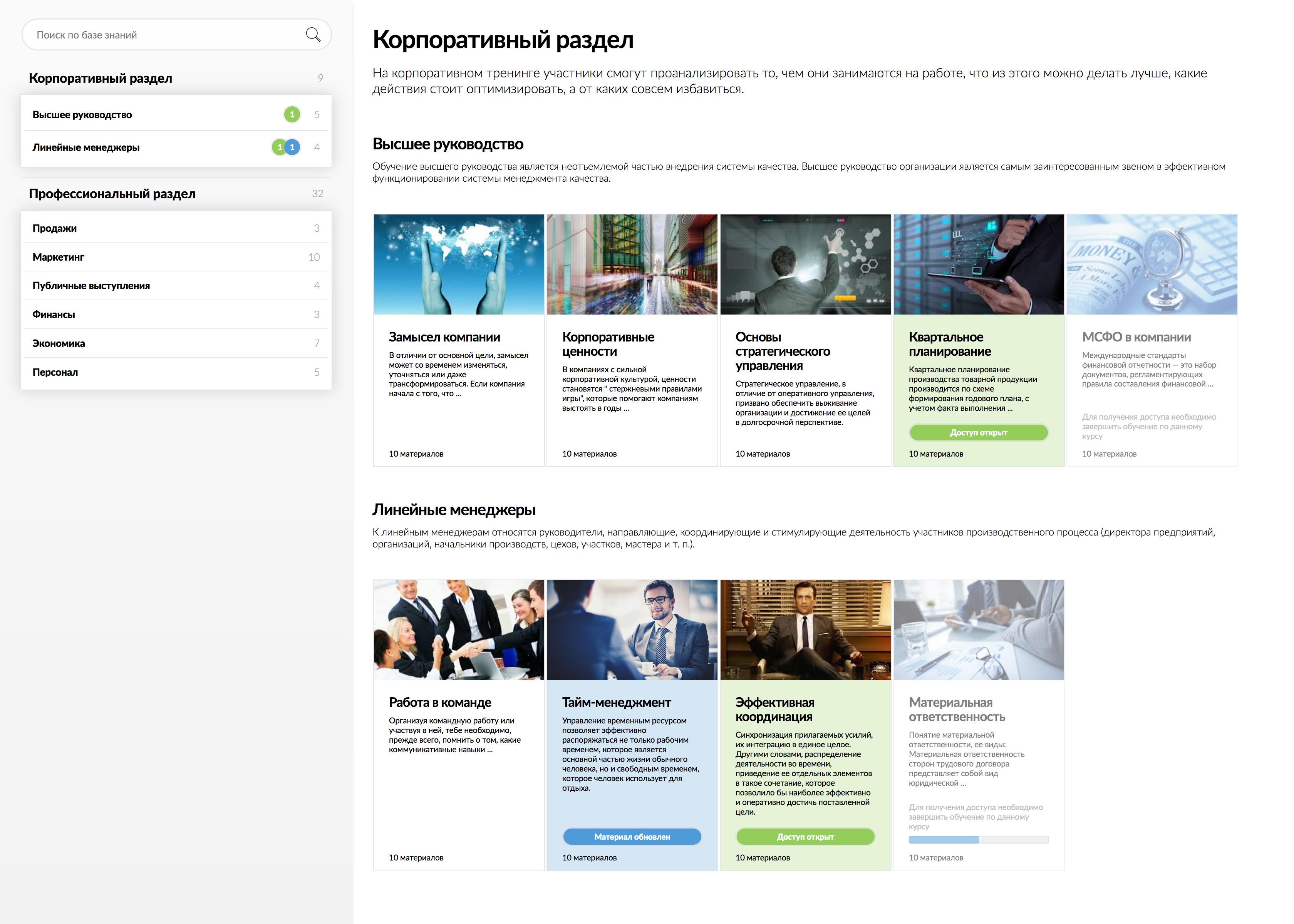Click the search magnifier icon

pos(313,35)
